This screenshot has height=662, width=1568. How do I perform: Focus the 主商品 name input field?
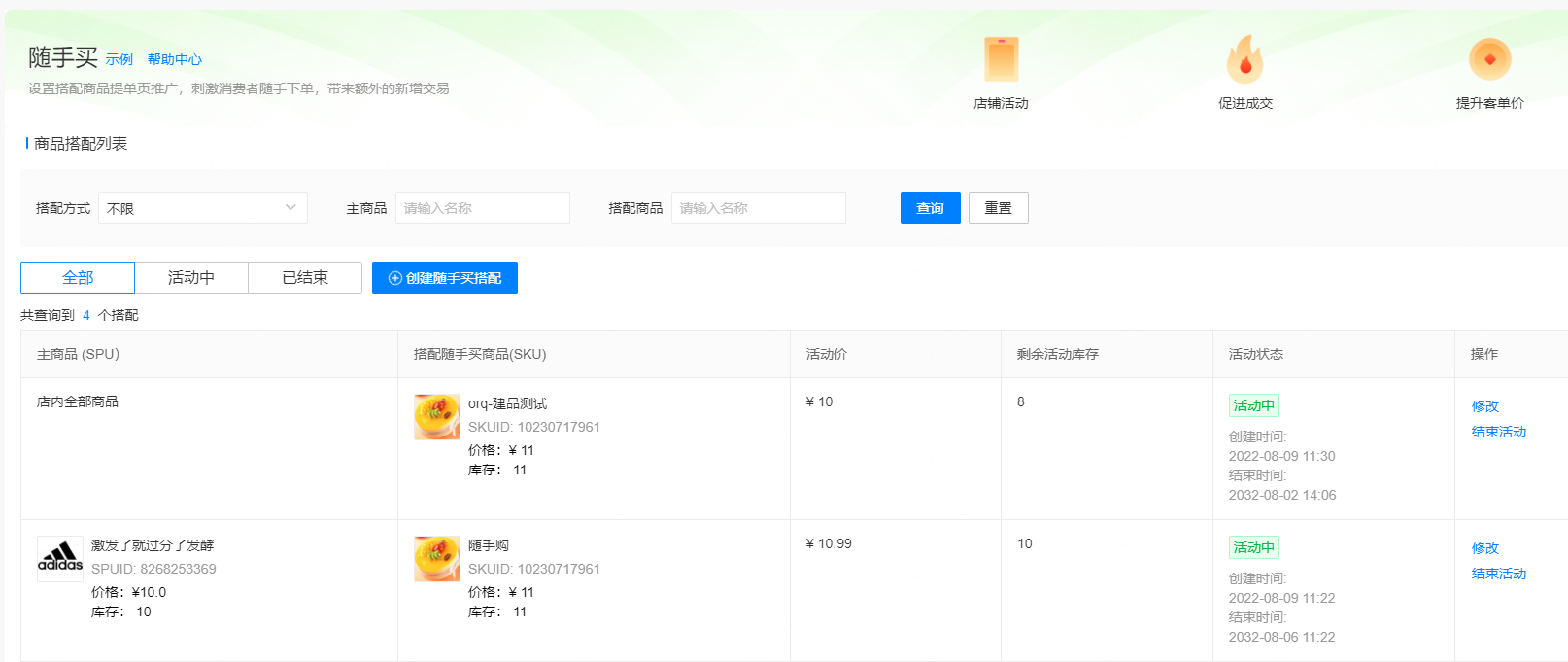point(482,208)
